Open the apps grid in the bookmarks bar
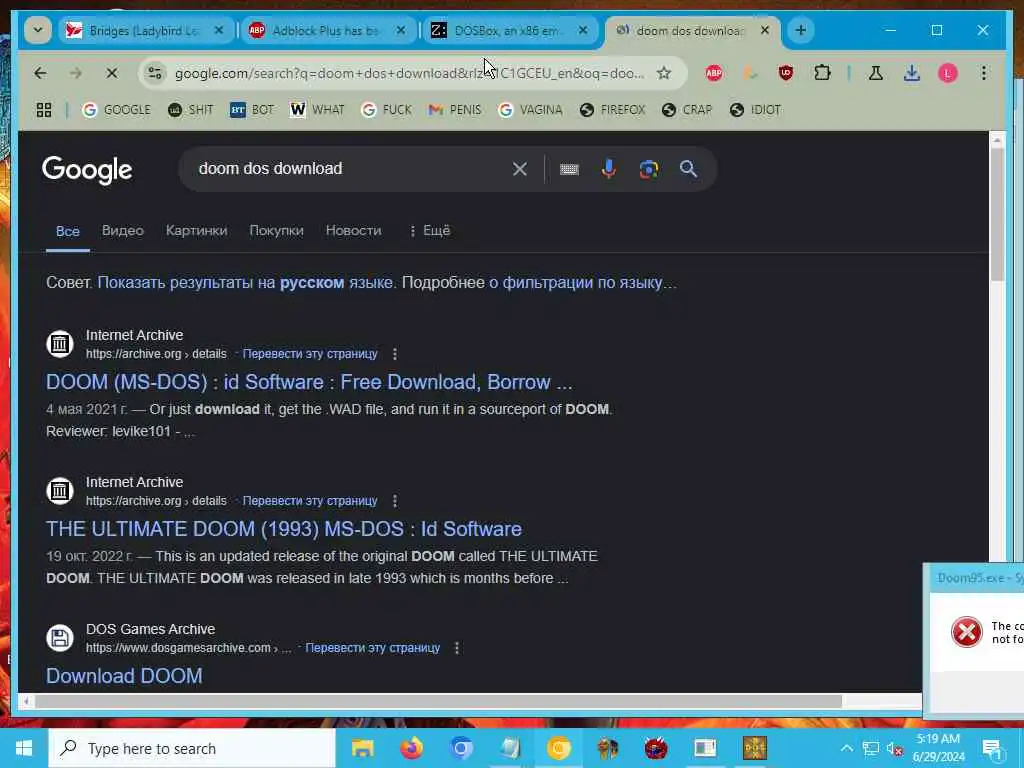The height and width of the screenshot is (768, 1024). tap(44, 110)
